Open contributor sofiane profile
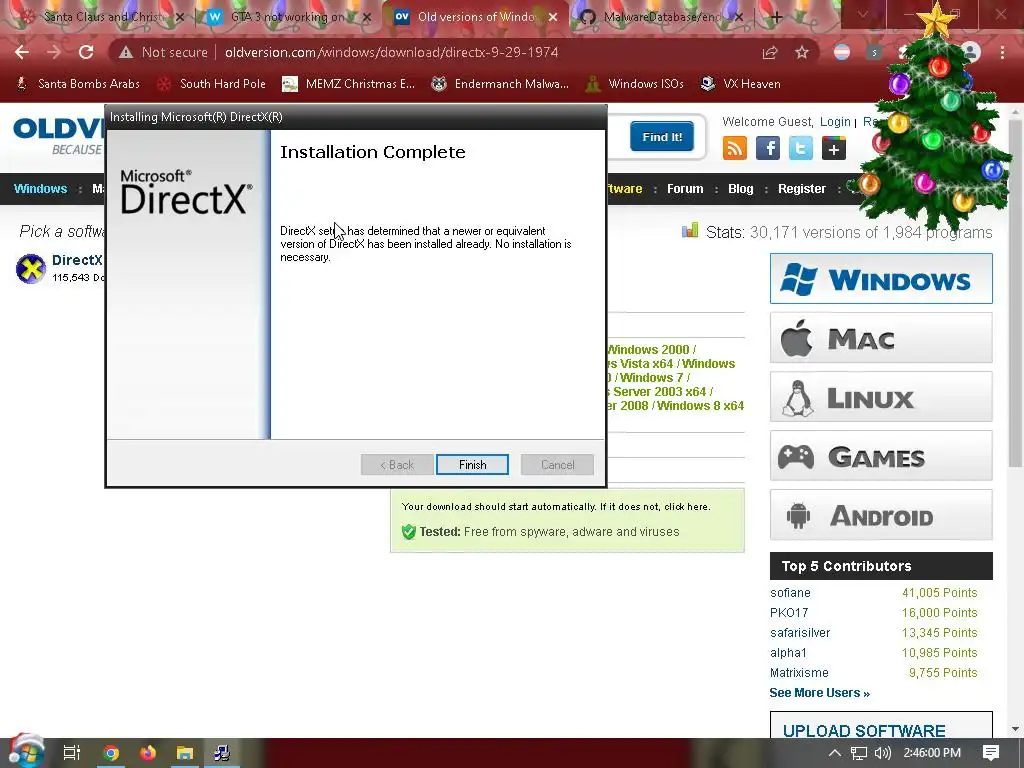The image size is (1024, 768). pyautogui.click(x=790, y=593)
